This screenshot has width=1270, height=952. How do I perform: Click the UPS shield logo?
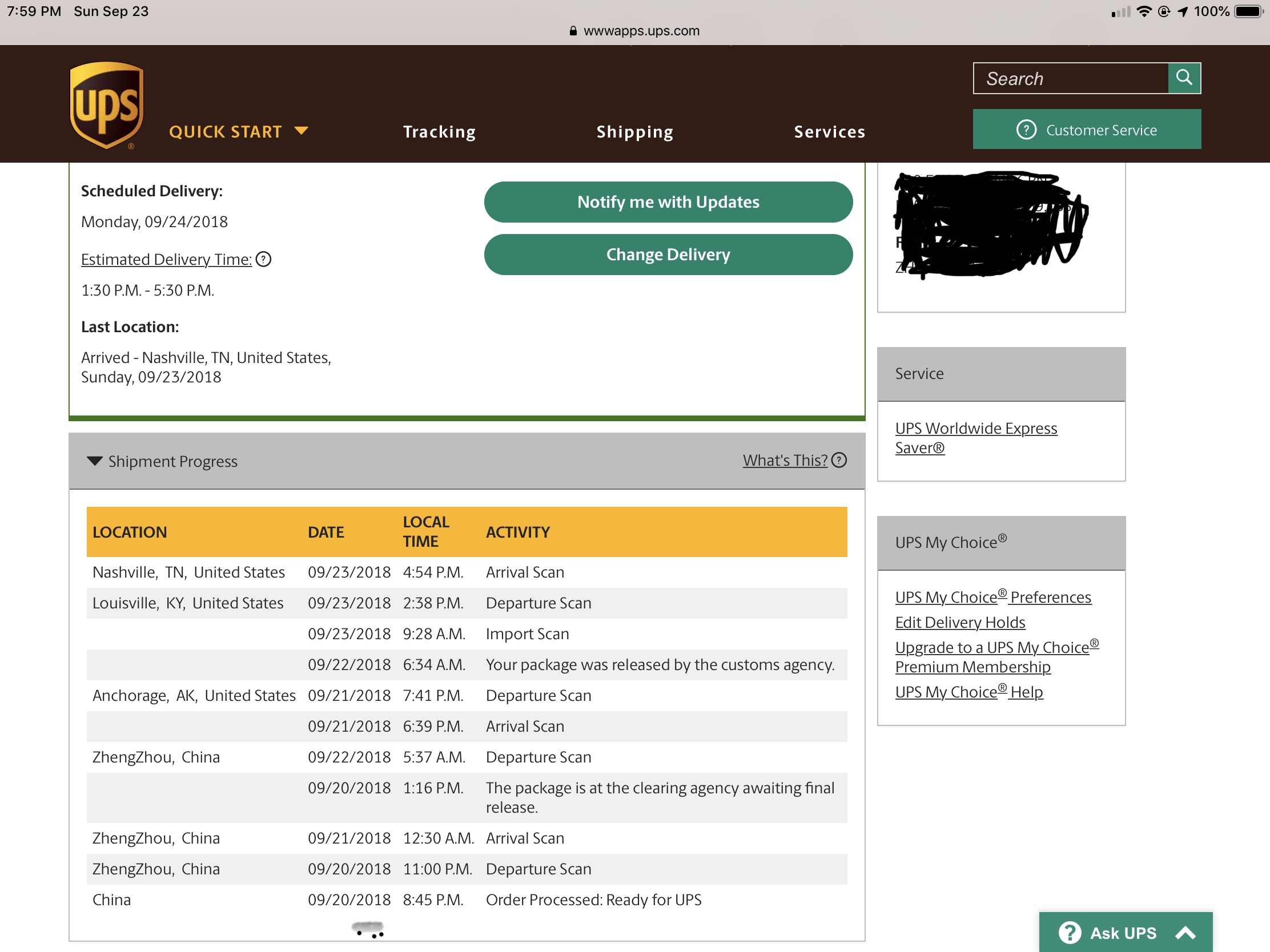[106, 106]
